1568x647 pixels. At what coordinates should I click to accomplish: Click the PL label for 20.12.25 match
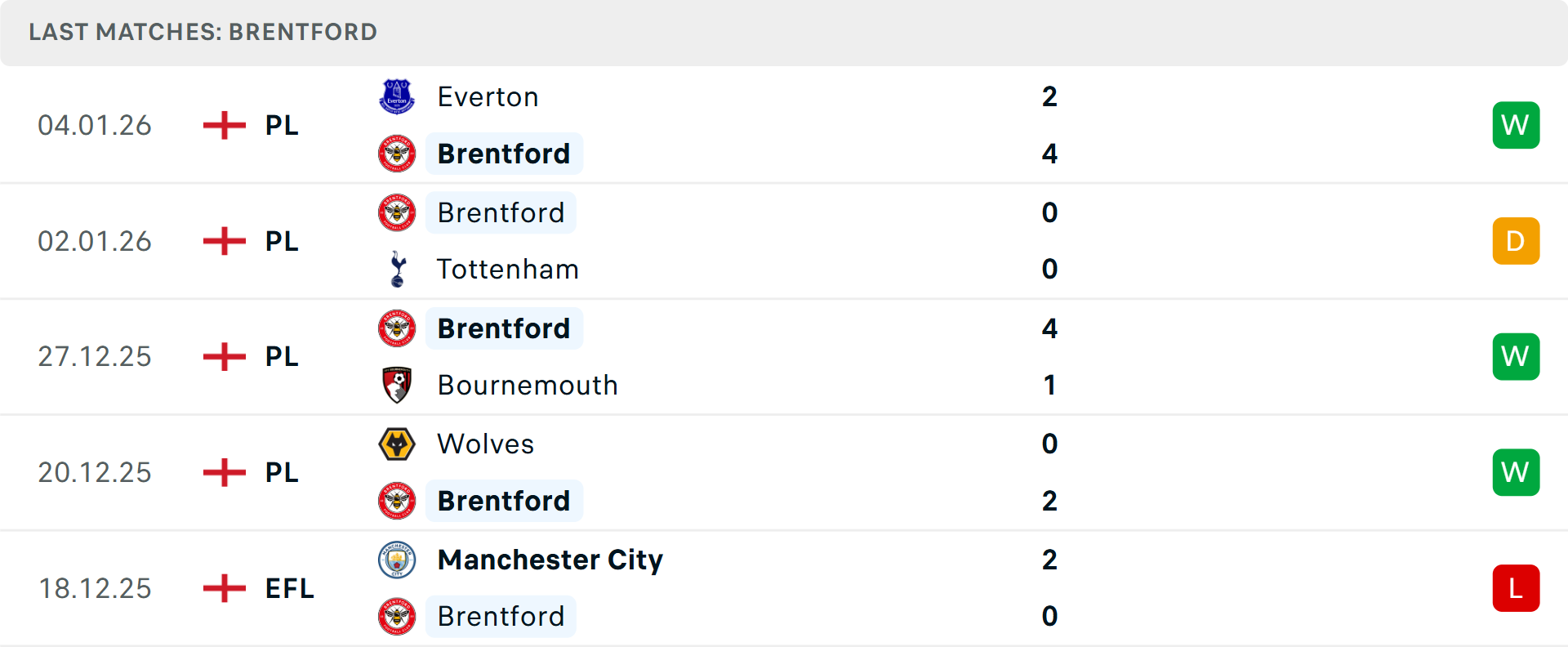[282, 473]
